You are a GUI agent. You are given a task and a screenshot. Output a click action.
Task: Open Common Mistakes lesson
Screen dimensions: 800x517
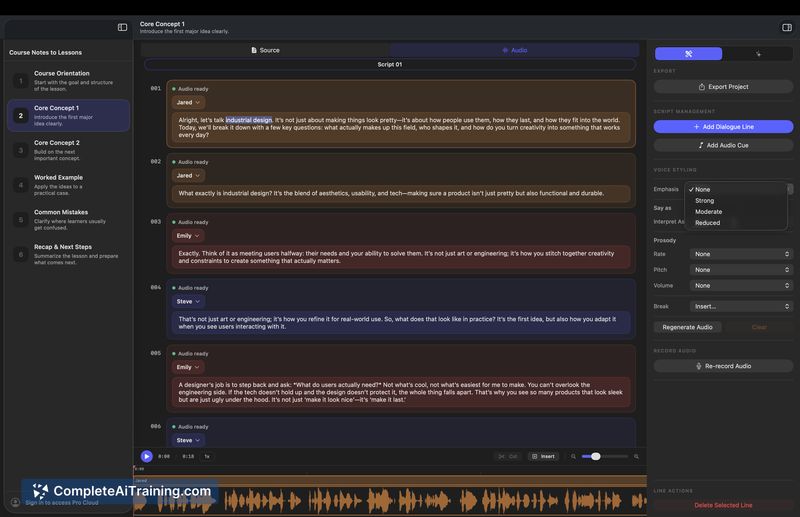click(68, 219)
